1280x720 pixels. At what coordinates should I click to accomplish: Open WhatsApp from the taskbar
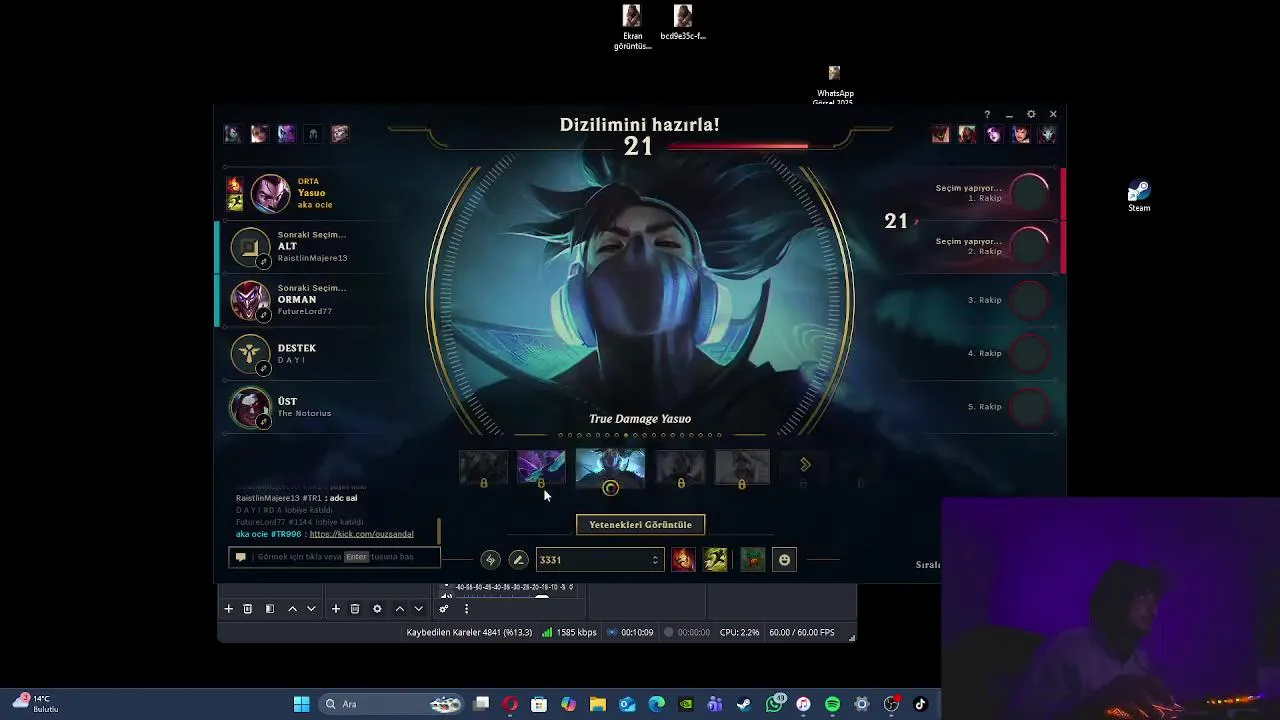tap(775, 704)
